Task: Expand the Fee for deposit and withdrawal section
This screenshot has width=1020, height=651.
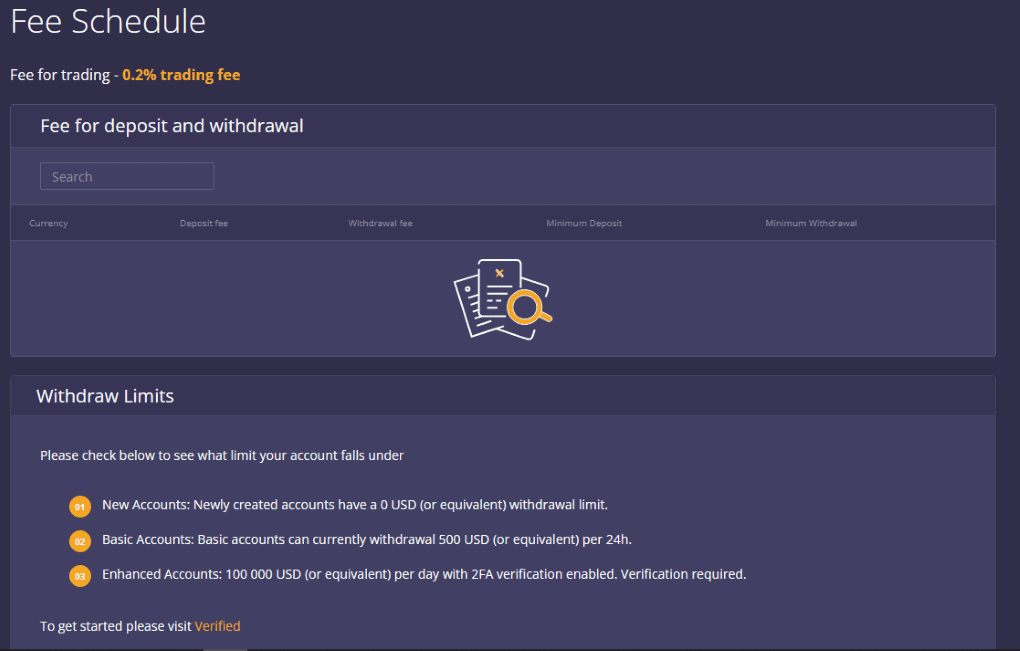Action: coord(170,125)
